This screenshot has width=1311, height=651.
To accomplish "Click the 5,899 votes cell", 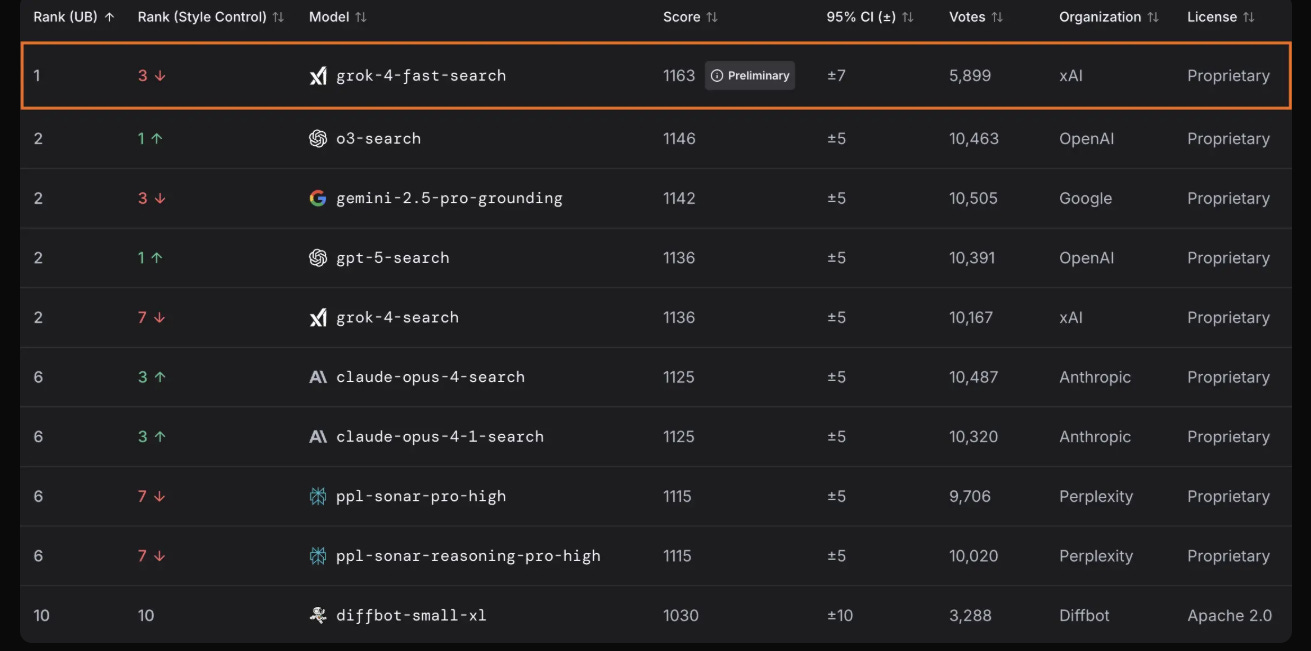I will coord(970,76).
